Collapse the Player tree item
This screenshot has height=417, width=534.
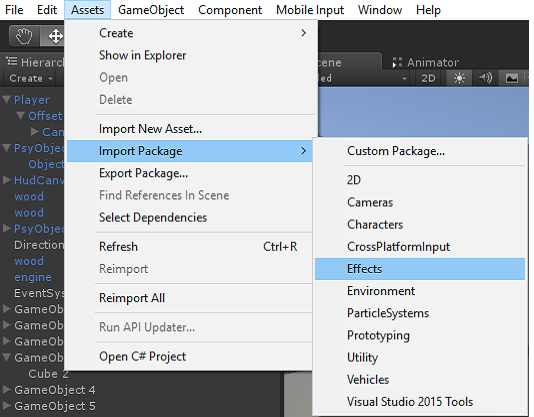click(6, 99)
